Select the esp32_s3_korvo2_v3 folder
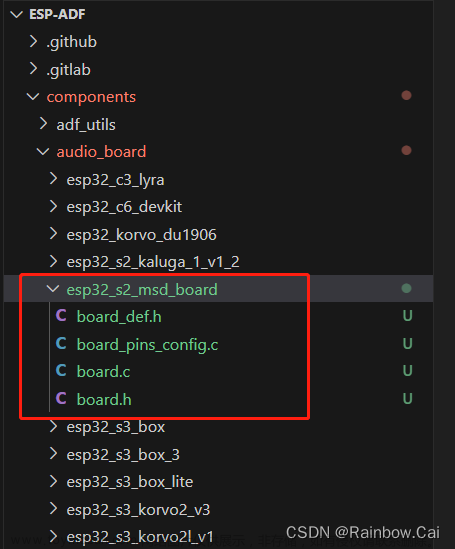Viewport: 455px width, 549px height. point(138,509)
